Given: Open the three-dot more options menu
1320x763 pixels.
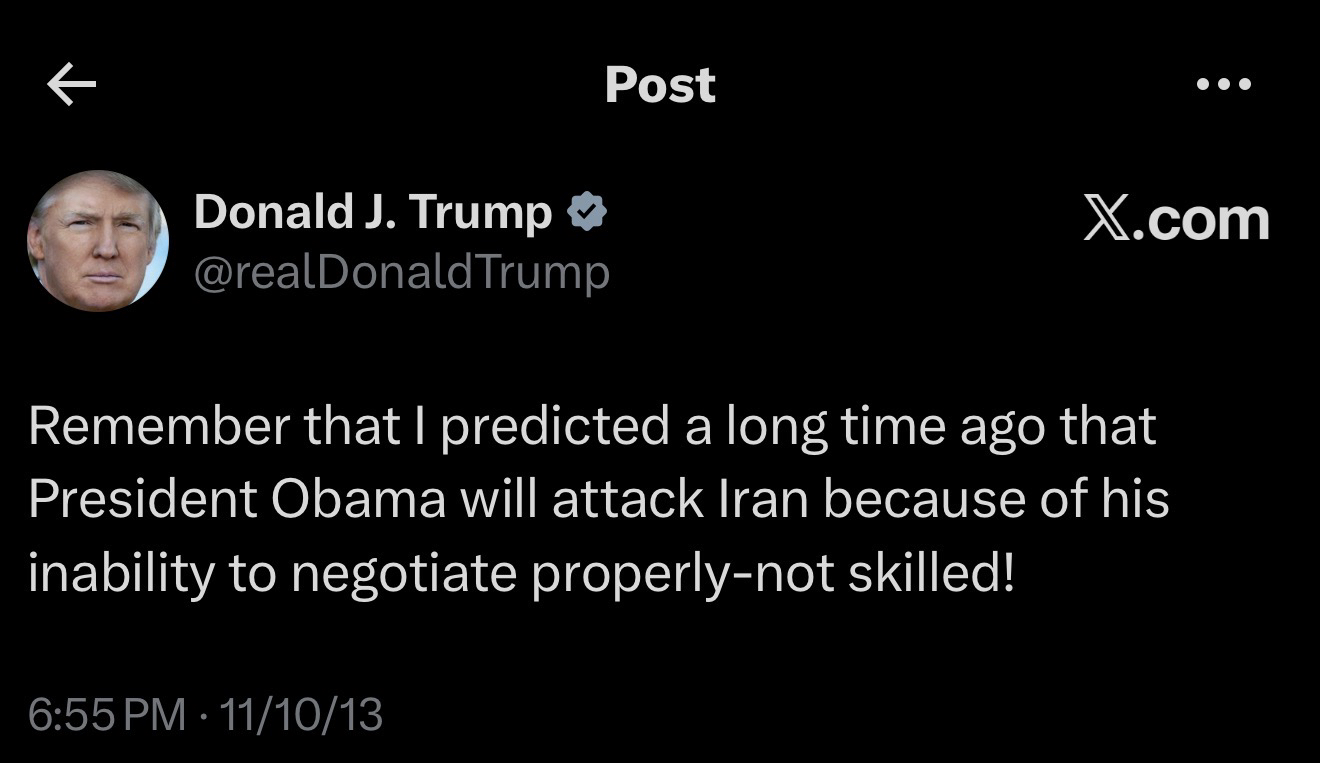Looking at the screenshot, I should 1223,85.
